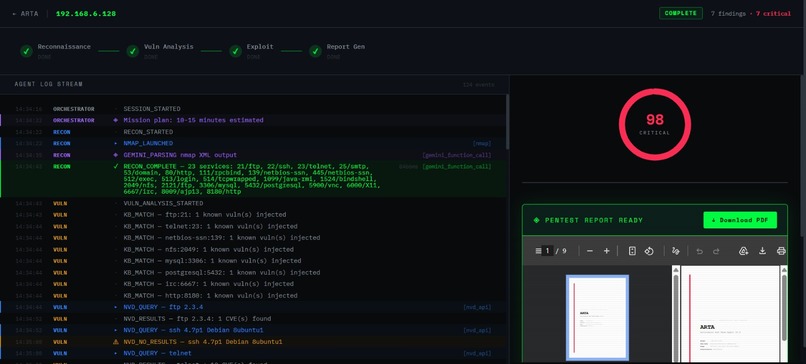Click the AGENT LOG STREAM header
The image size is (806, 364).
click(48, 84)
